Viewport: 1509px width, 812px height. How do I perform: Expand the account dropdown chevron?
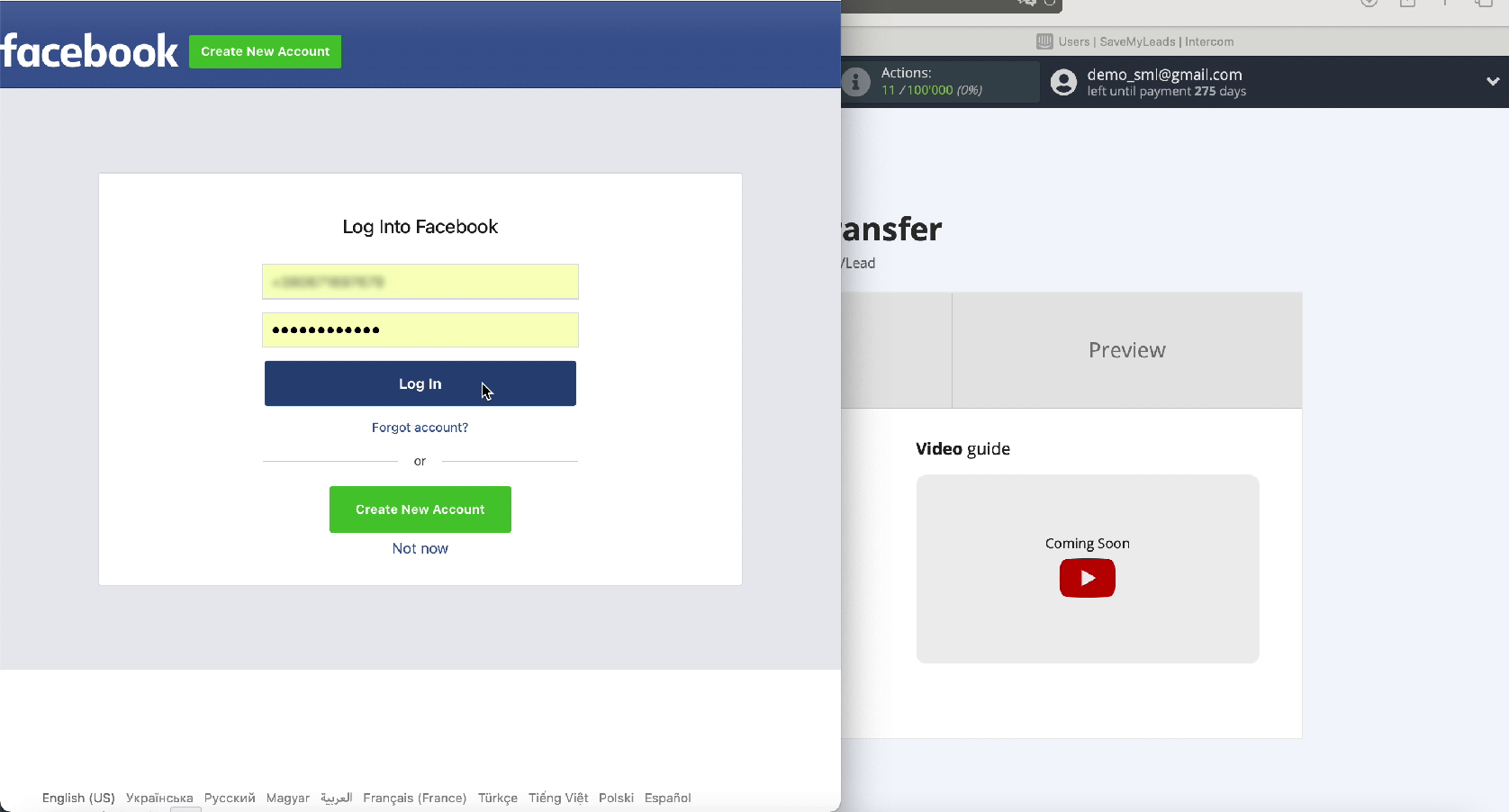pos(1493,81)
